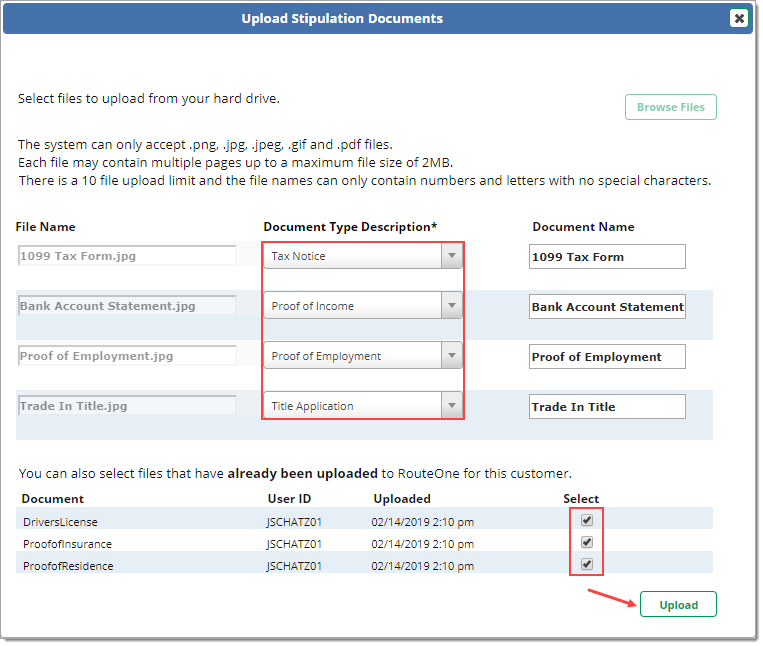Viewport: 763px width, 646px height.
Task: Click the ProofofResidence document entry
Action: 68,566
